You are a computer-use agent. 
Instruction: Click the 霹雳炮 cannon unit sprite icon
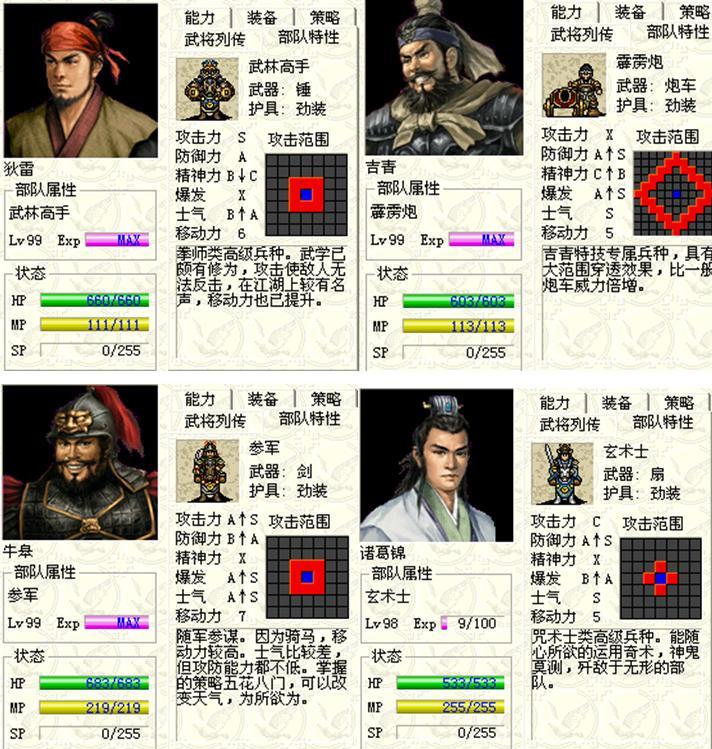[x=574, y=85]
